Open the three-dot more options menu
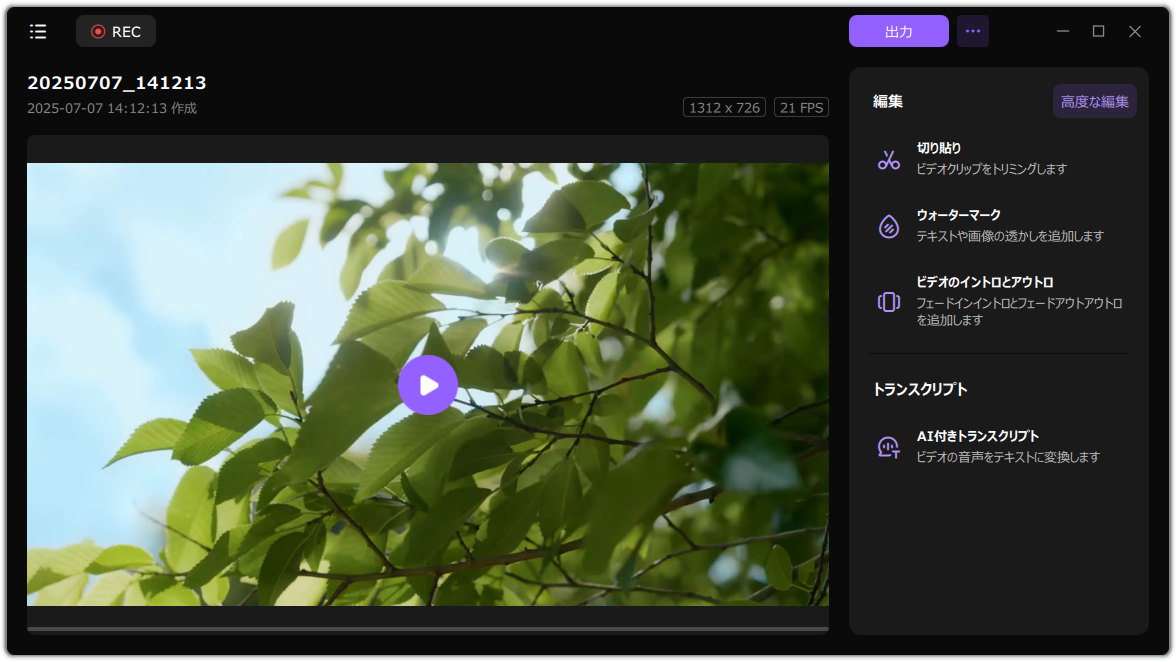 tap(972, 32)
